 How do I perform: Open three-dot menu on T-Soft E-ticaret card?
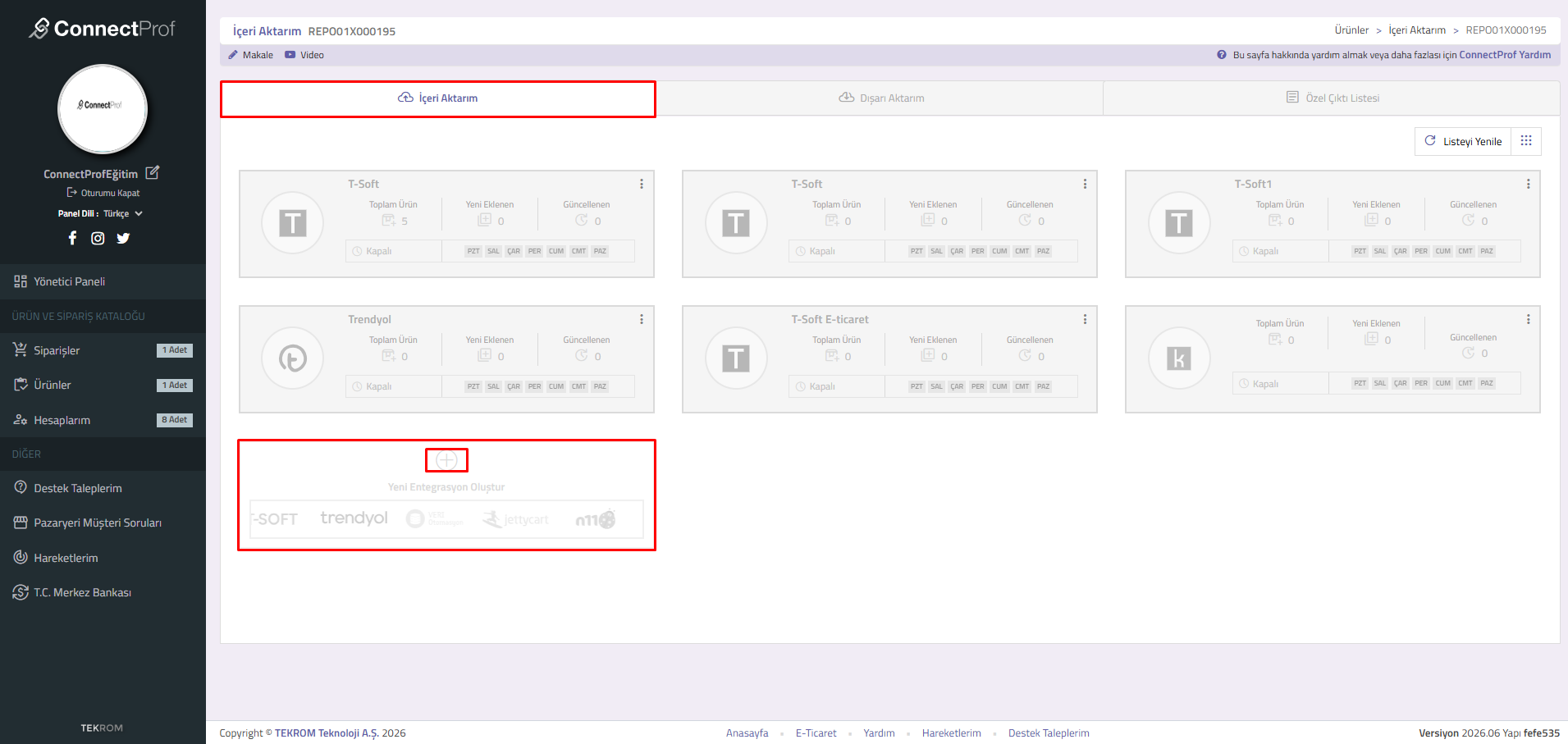click(x=1085, y=319)
